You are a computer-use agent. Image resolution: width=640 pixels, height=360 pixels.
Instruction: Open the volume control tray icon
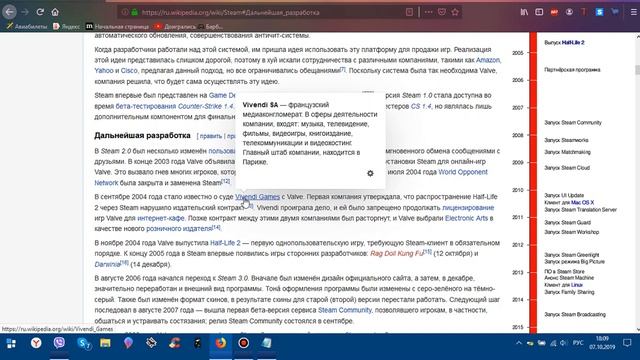(x=564, y=343)
